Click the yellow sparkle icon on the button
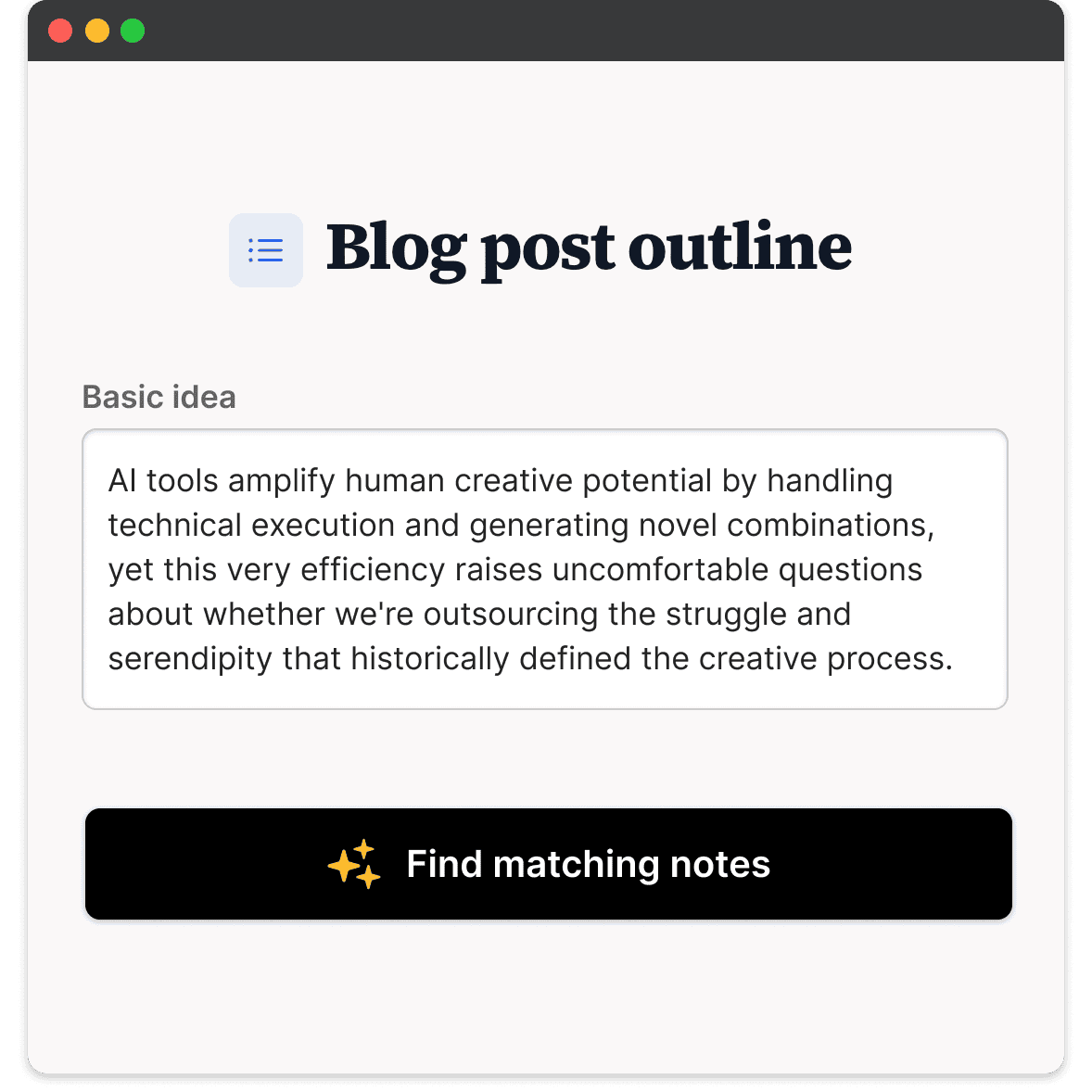The image size is (1092, 1092). coord(354,864)
